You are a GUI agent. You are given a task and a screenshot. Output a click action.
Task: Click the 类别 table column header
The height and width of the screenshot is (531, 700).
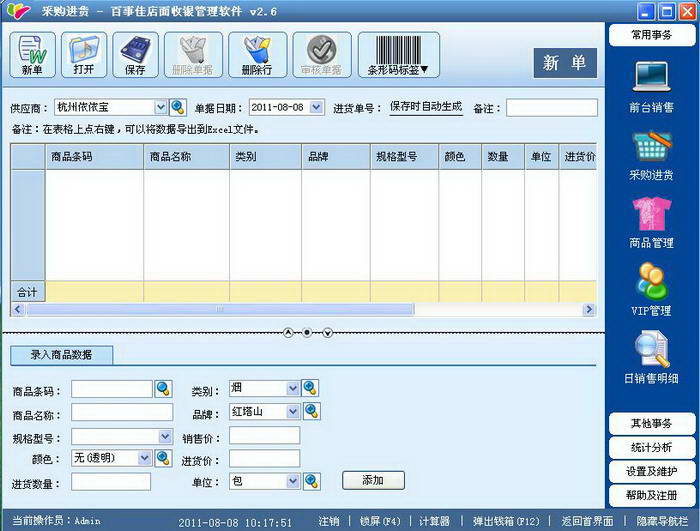pos(266,157)
